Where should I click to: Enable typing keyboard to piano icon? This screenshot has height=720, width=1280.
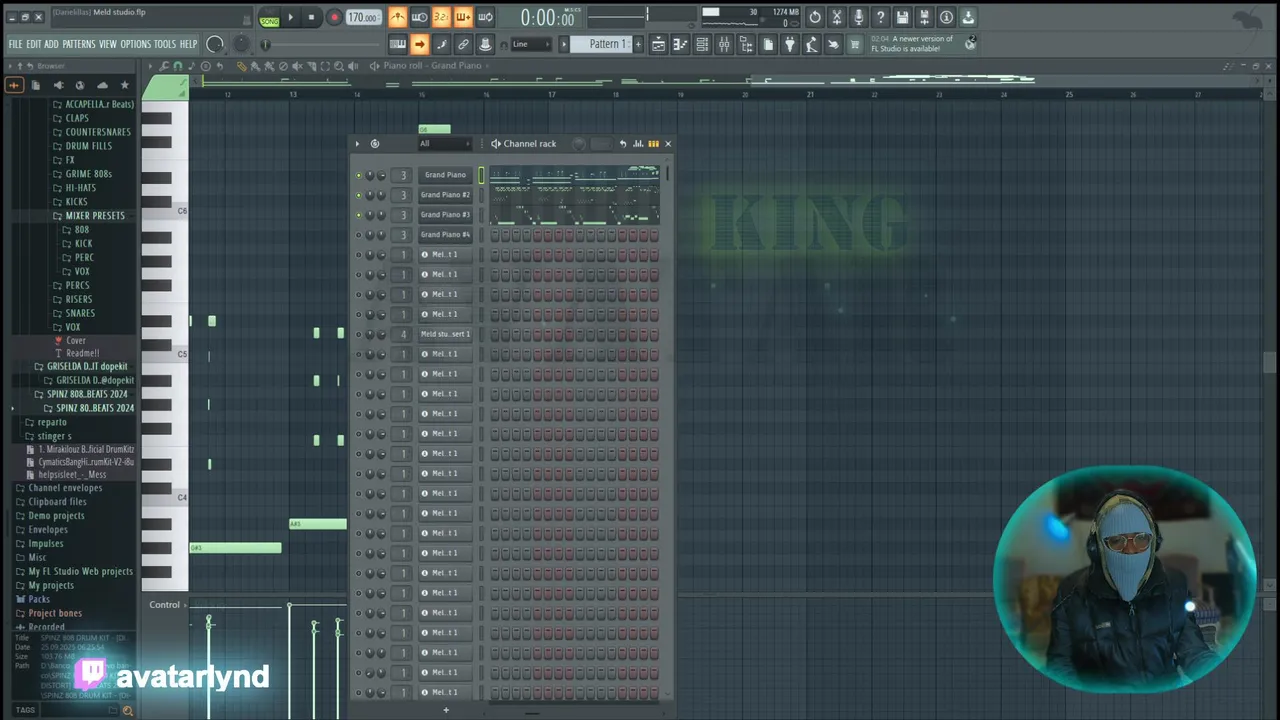pyautogui.click(x=398, y=44)
